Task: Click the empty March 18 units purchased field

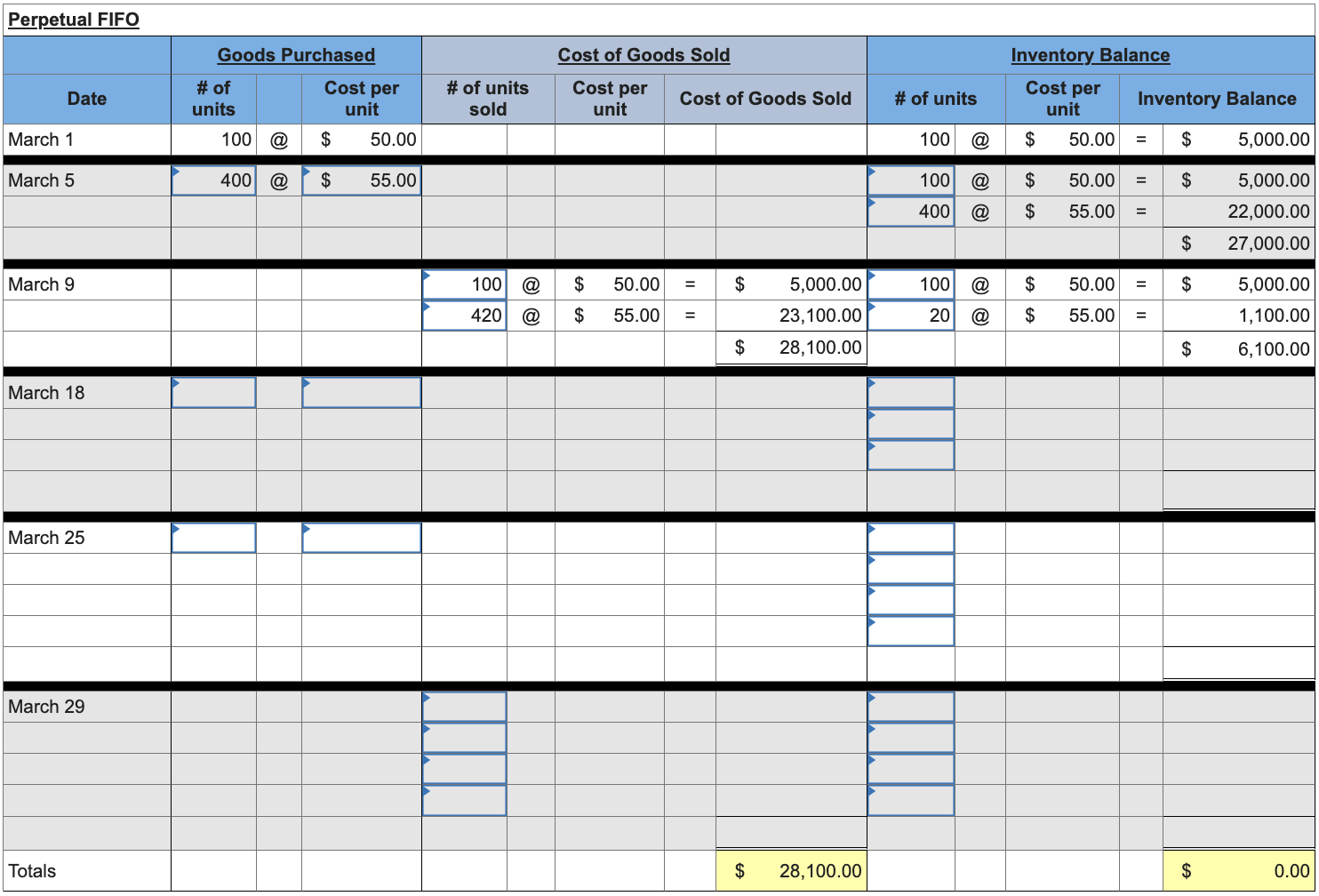Action: 213,392
